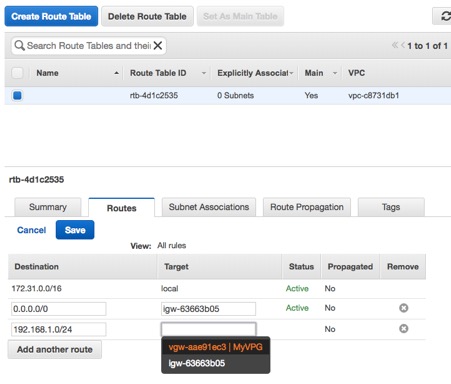Go to previous page of results
This screenshot has width=451, height=384.
403,45
